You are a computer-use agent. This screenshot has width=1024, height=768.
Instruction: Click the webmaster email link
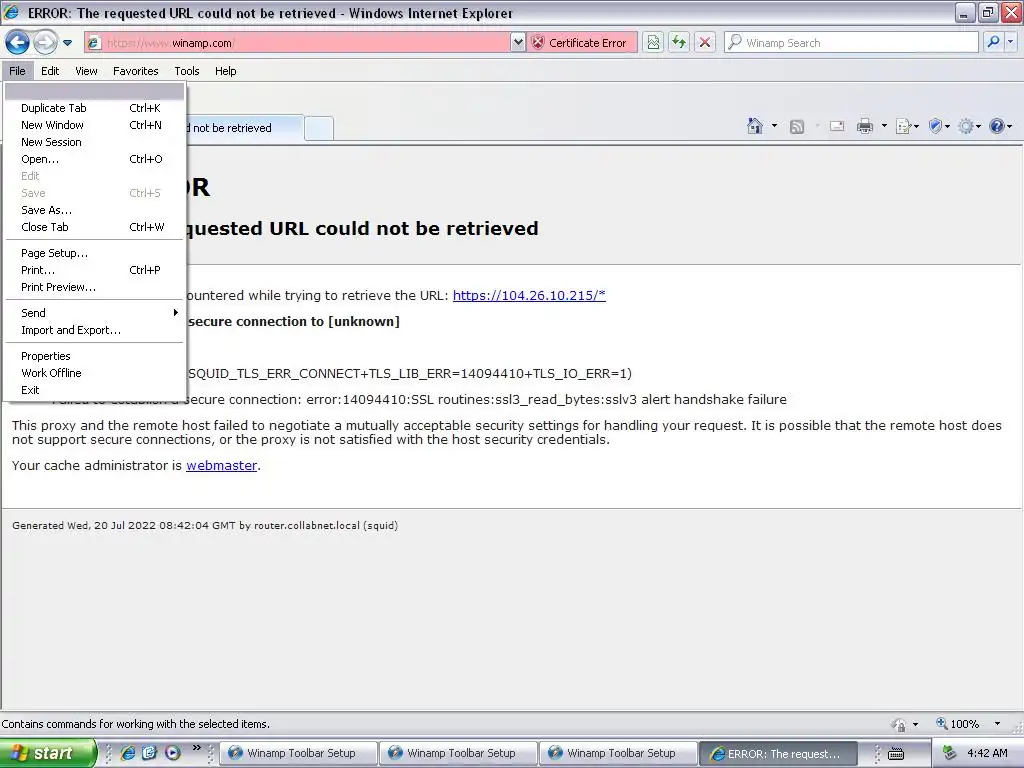tap(221, 466)
